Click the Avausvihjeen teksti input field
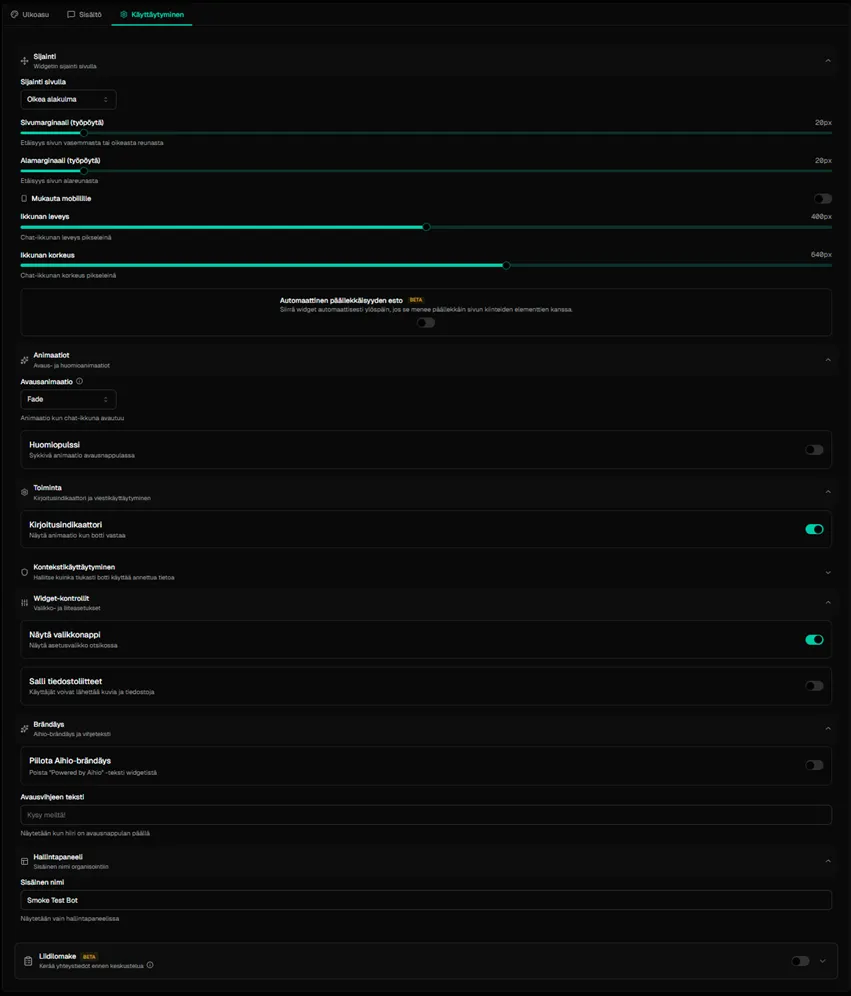 pos(426,815)
